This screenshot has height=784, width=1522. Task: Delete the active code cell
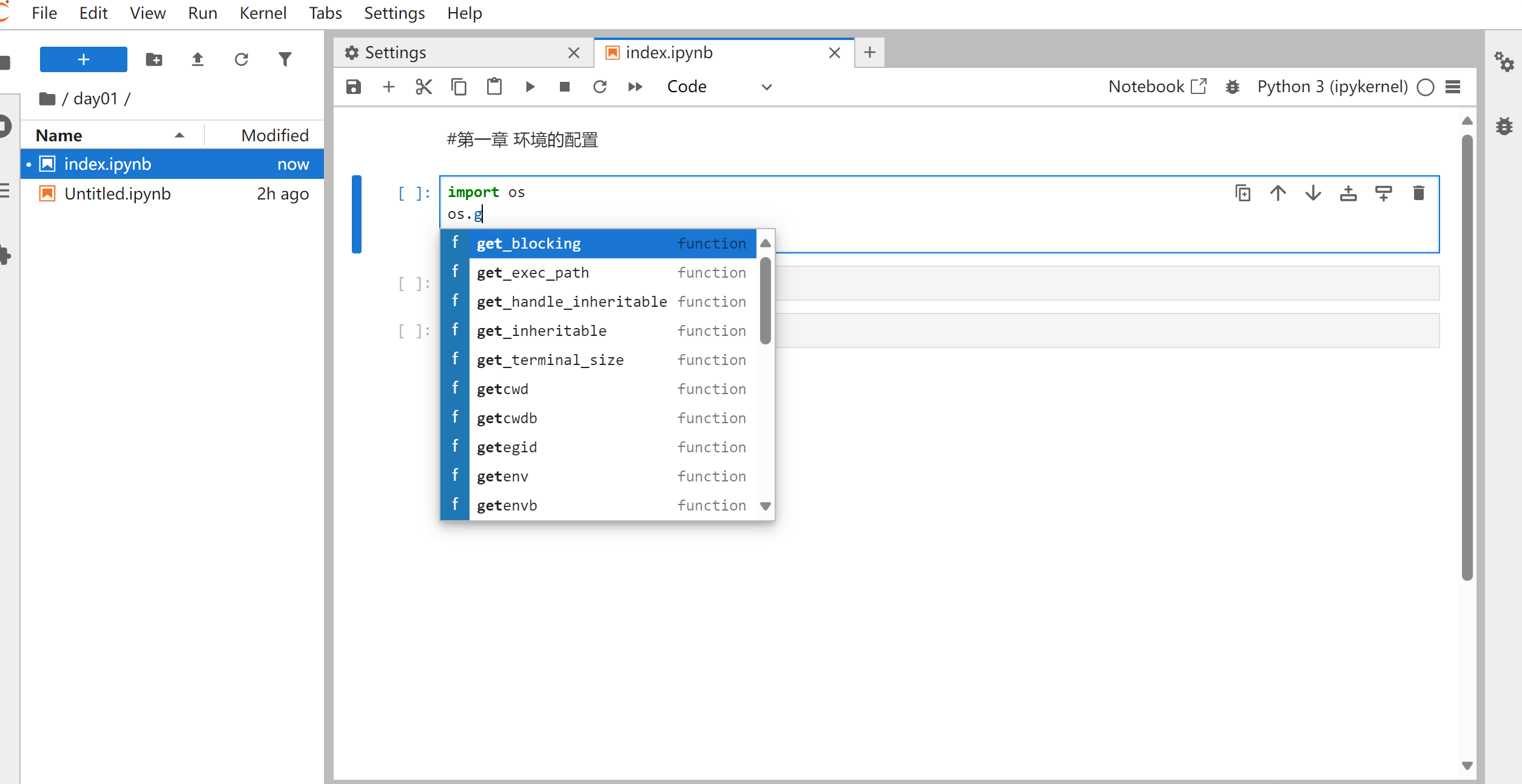pyautogui.click(x=1419, y=193)
